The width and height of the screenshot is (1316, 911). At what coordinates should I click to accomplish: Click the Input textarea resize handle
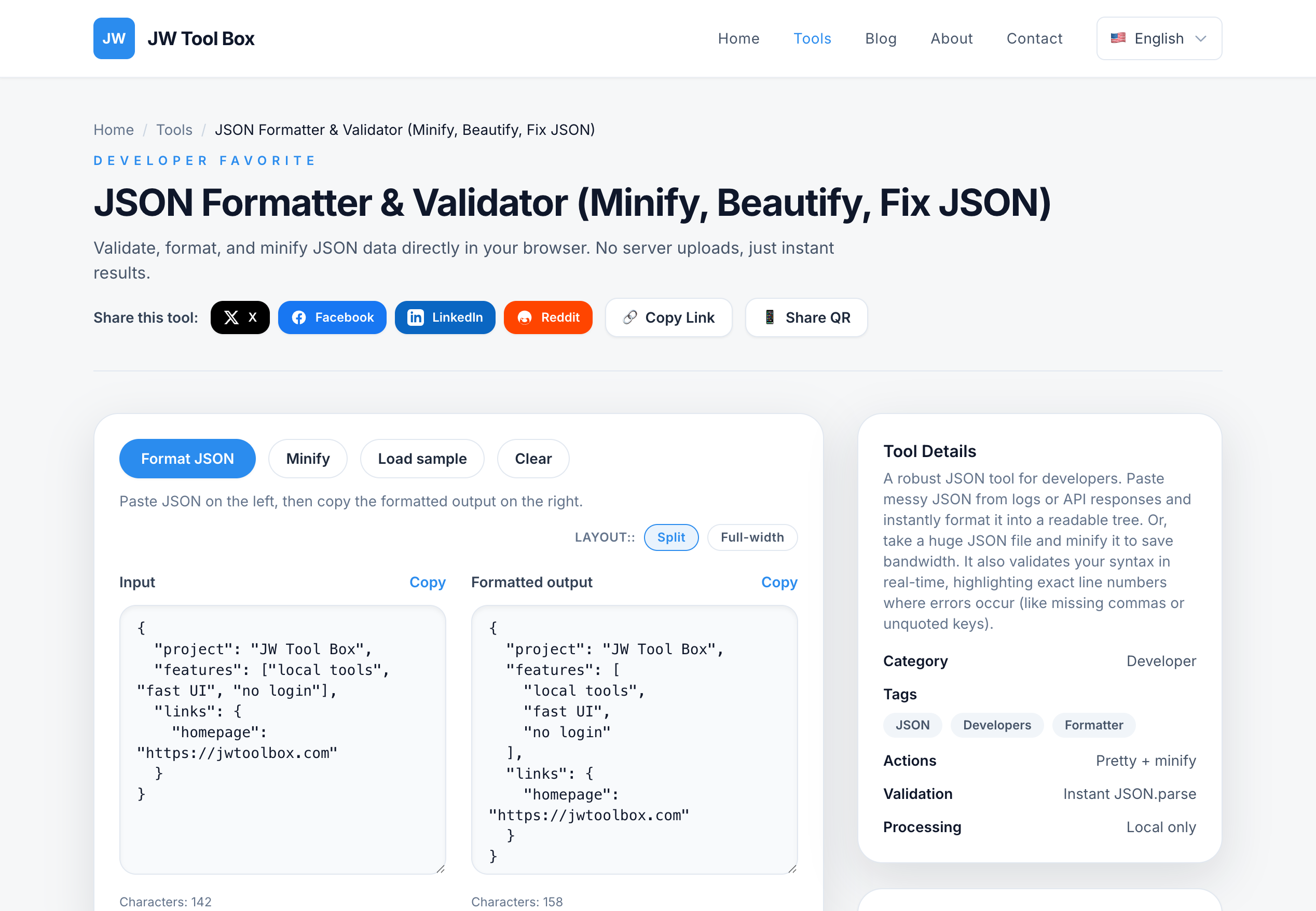pyautogui.click(x=440, y=869)
